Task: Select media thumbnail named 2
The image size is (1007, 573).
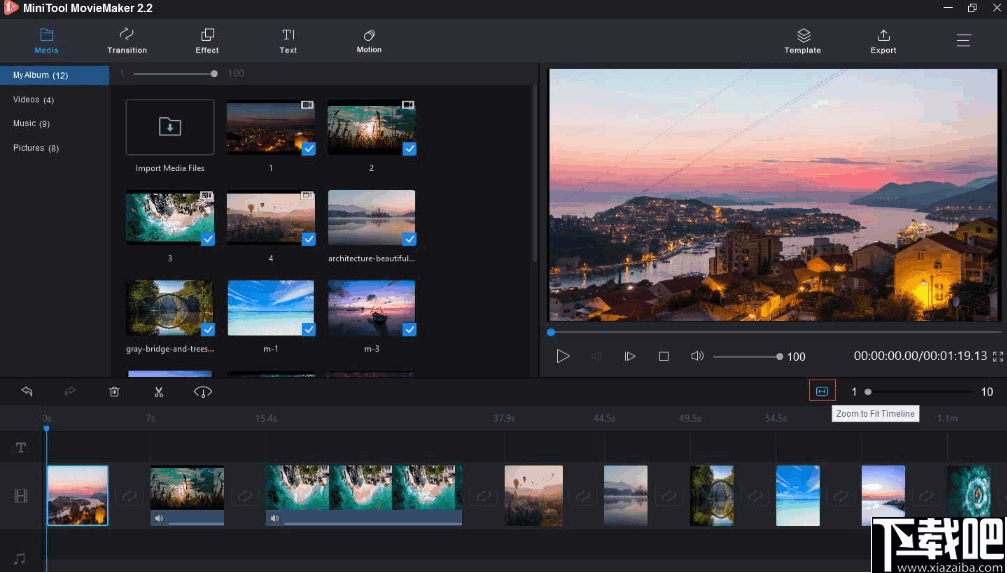Action: 372,127
